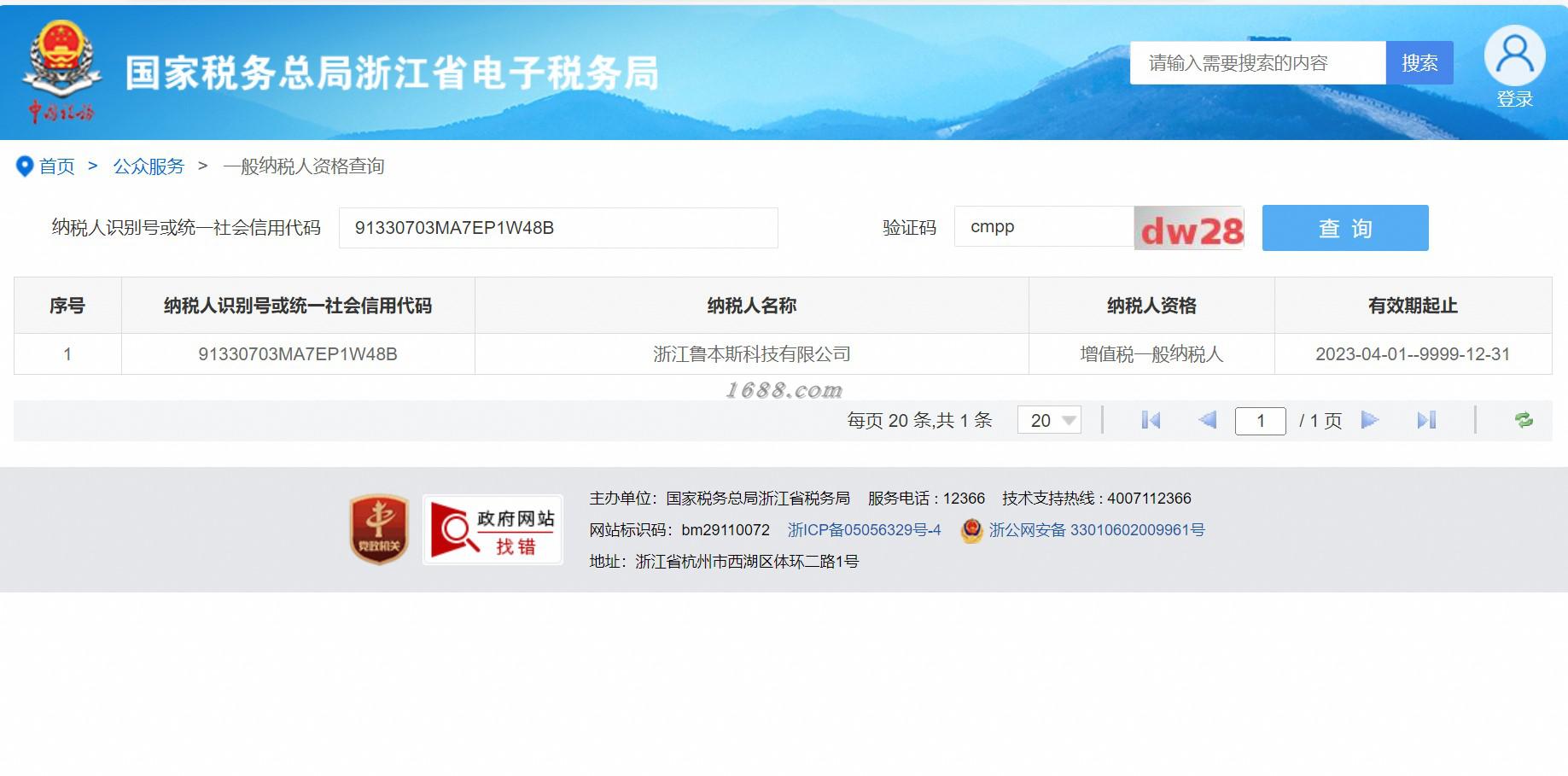
Task: Click the 网站标识码 bm29110072 text
Action: [679, 530]
